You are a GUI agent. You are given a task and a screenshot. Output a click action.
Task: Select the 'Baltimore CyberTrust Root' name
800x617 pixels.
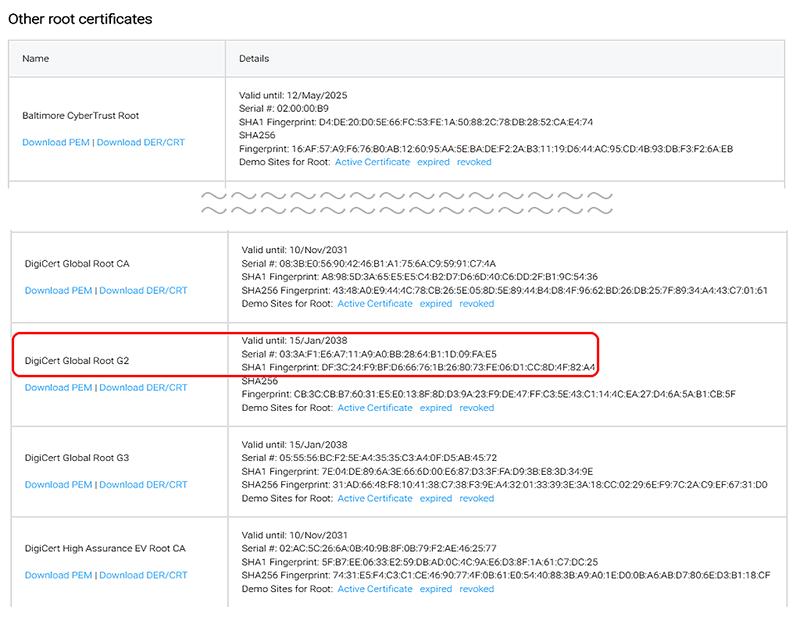(x=81, y=116)
